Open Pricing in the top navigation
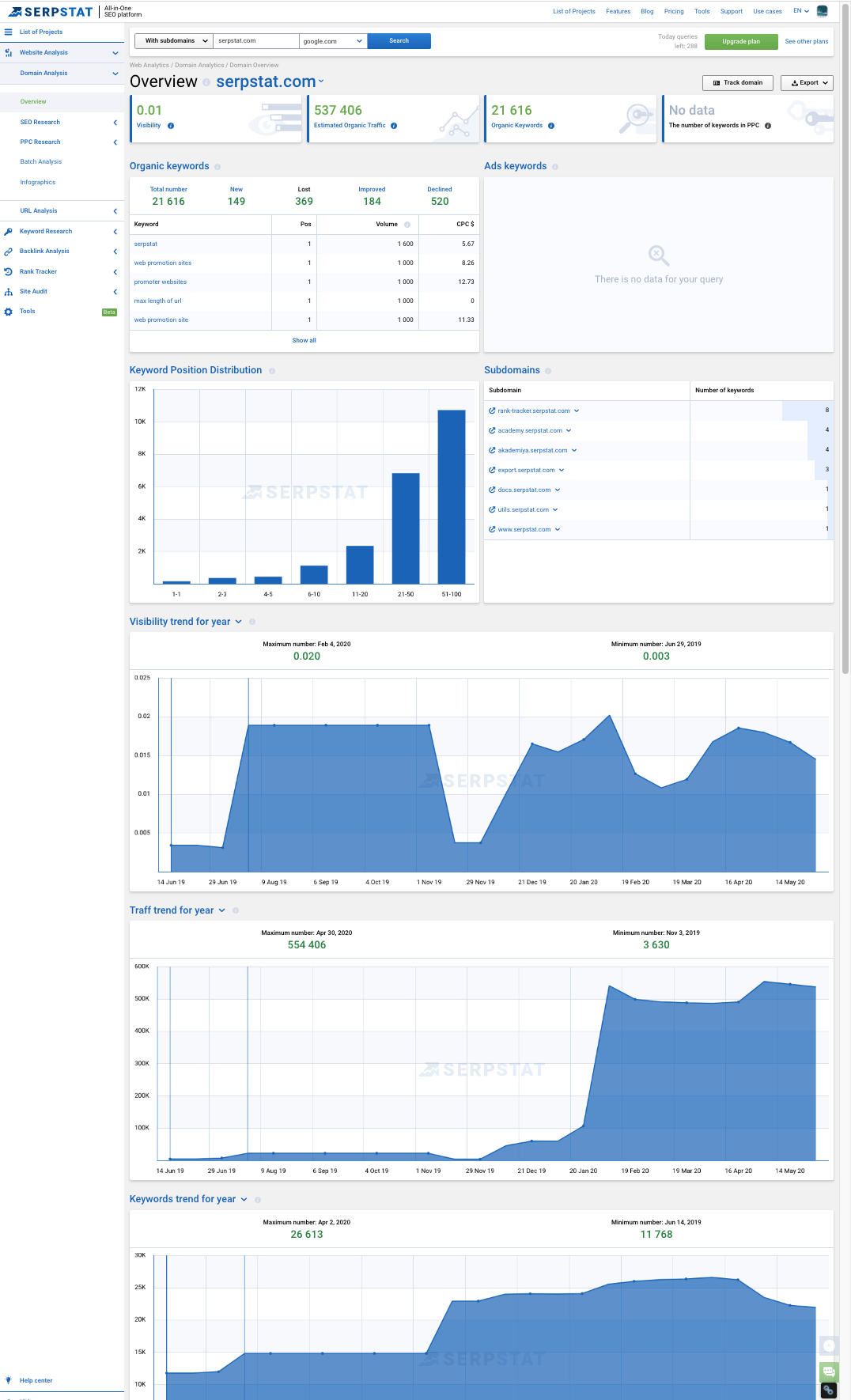The width and height of the screenshot is (851, 1400). (x=674, y=12)
